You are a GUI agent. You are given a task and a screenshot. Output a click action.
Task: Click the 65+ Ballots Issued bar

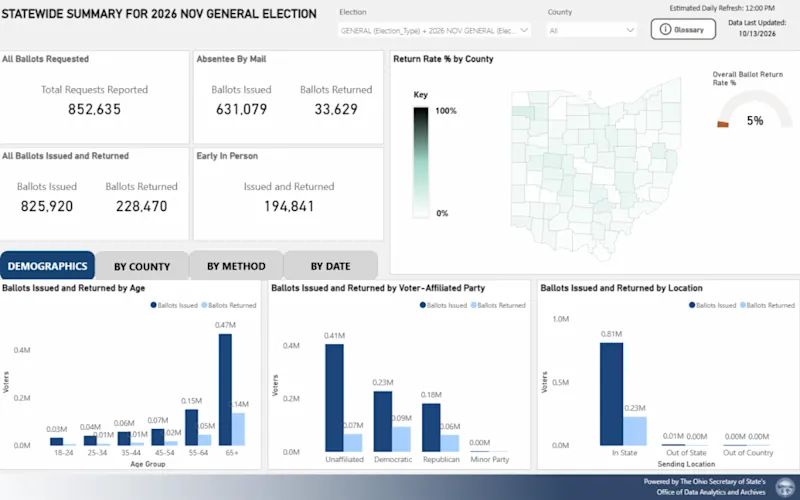pos(225,390)
